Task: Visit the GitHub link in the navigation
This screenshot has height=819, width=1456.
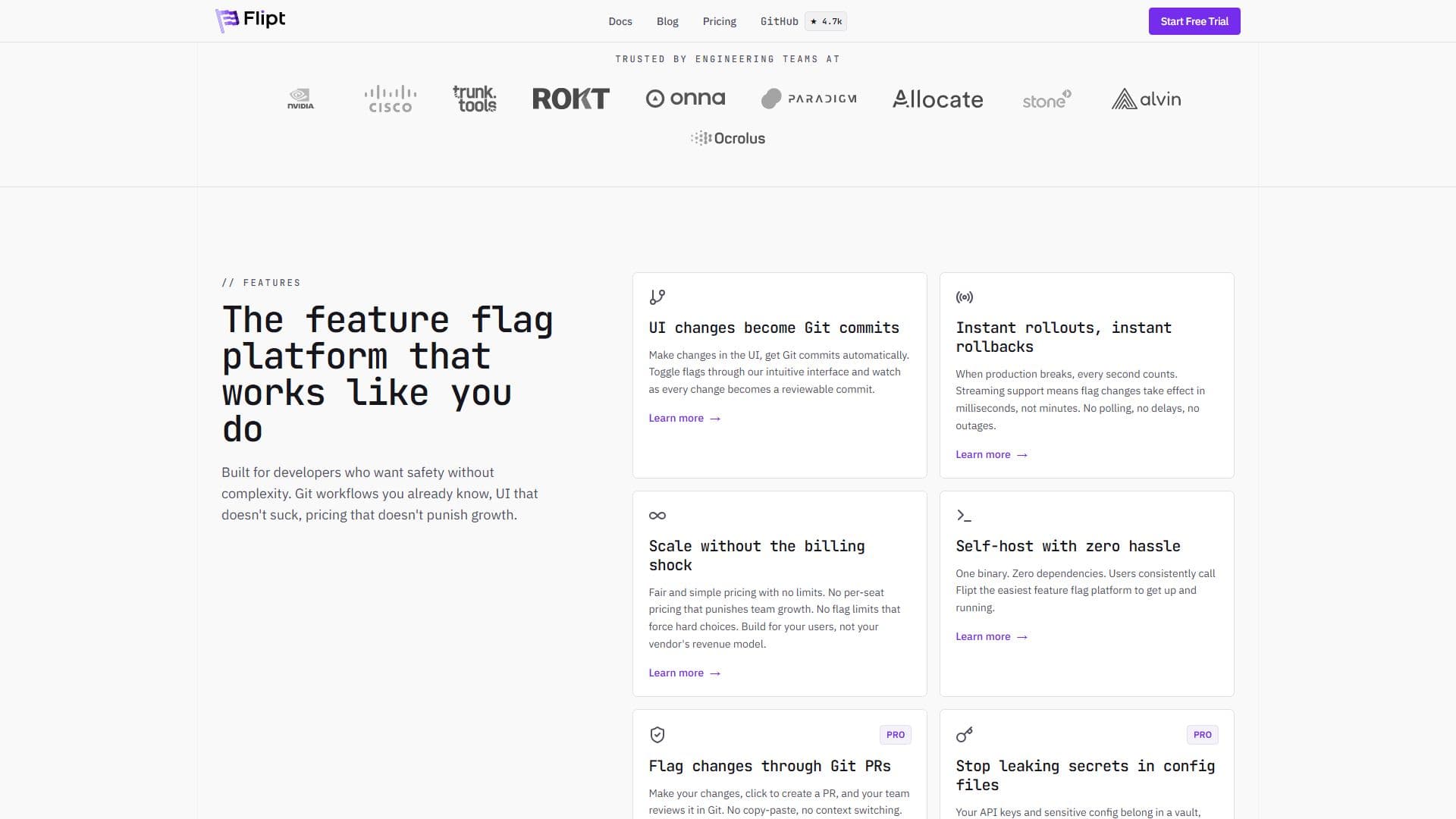Action: 779,21
